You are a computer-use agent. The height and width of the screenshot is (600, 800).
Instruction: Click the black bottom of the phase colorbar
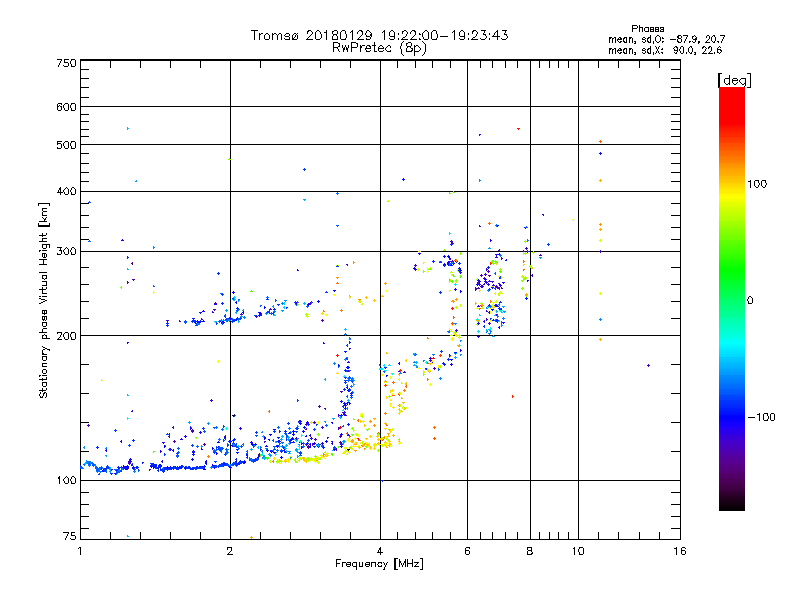point(732,503)
